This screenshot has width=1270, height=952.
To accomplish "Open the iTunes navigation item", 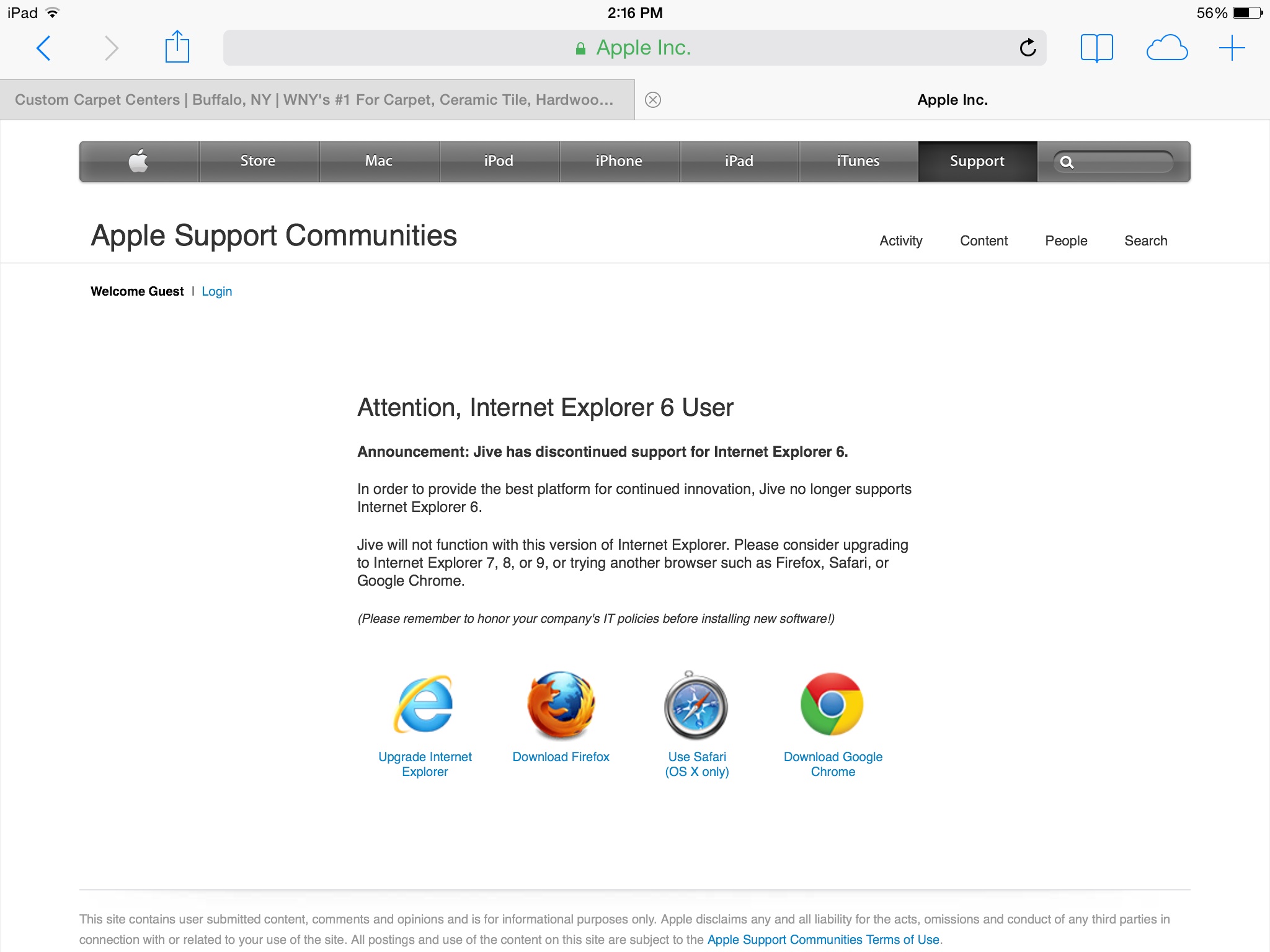I will click(858, 161).
